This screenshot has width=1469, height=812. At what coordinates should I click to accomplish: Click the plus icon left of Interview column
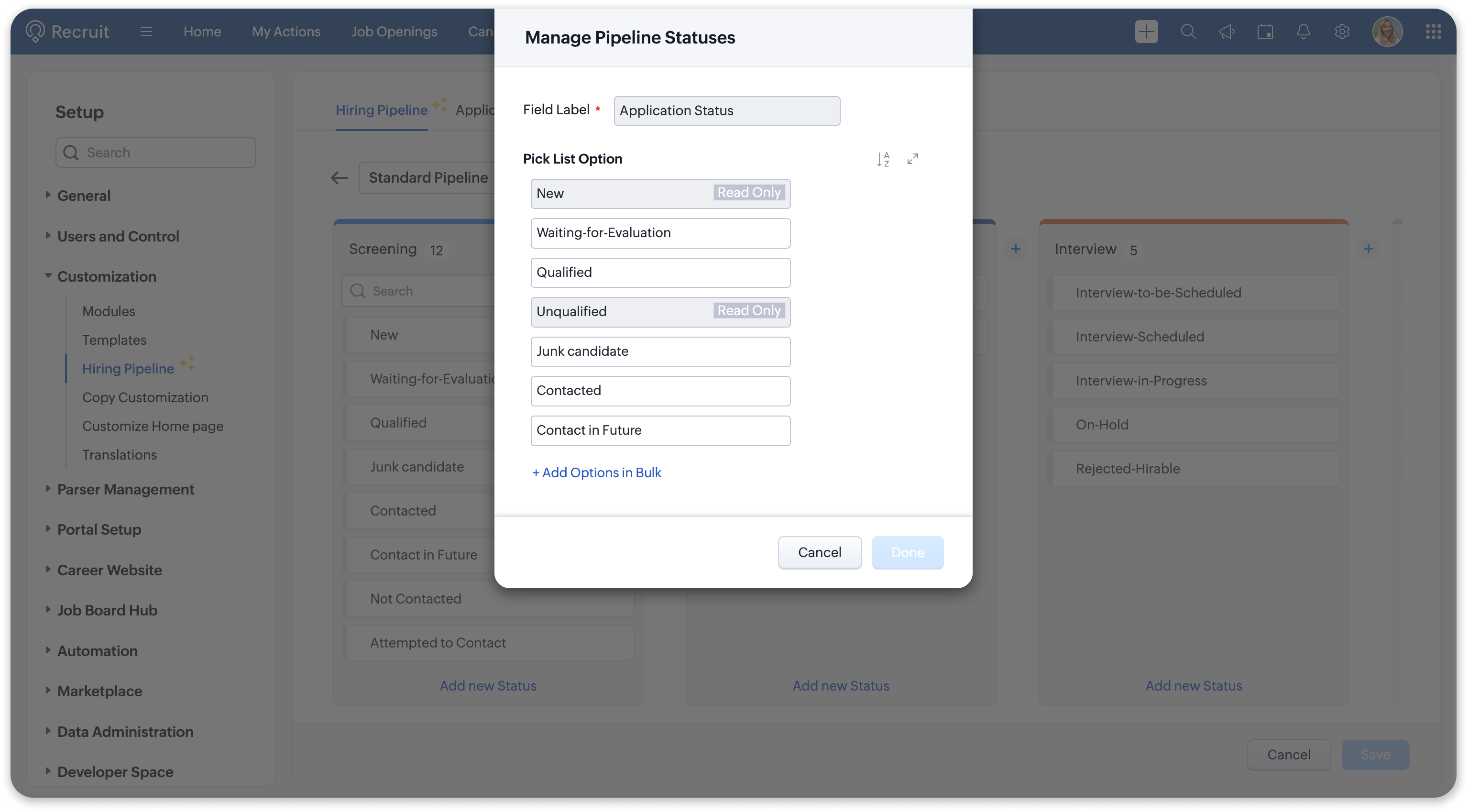(x=1016, y=249)
